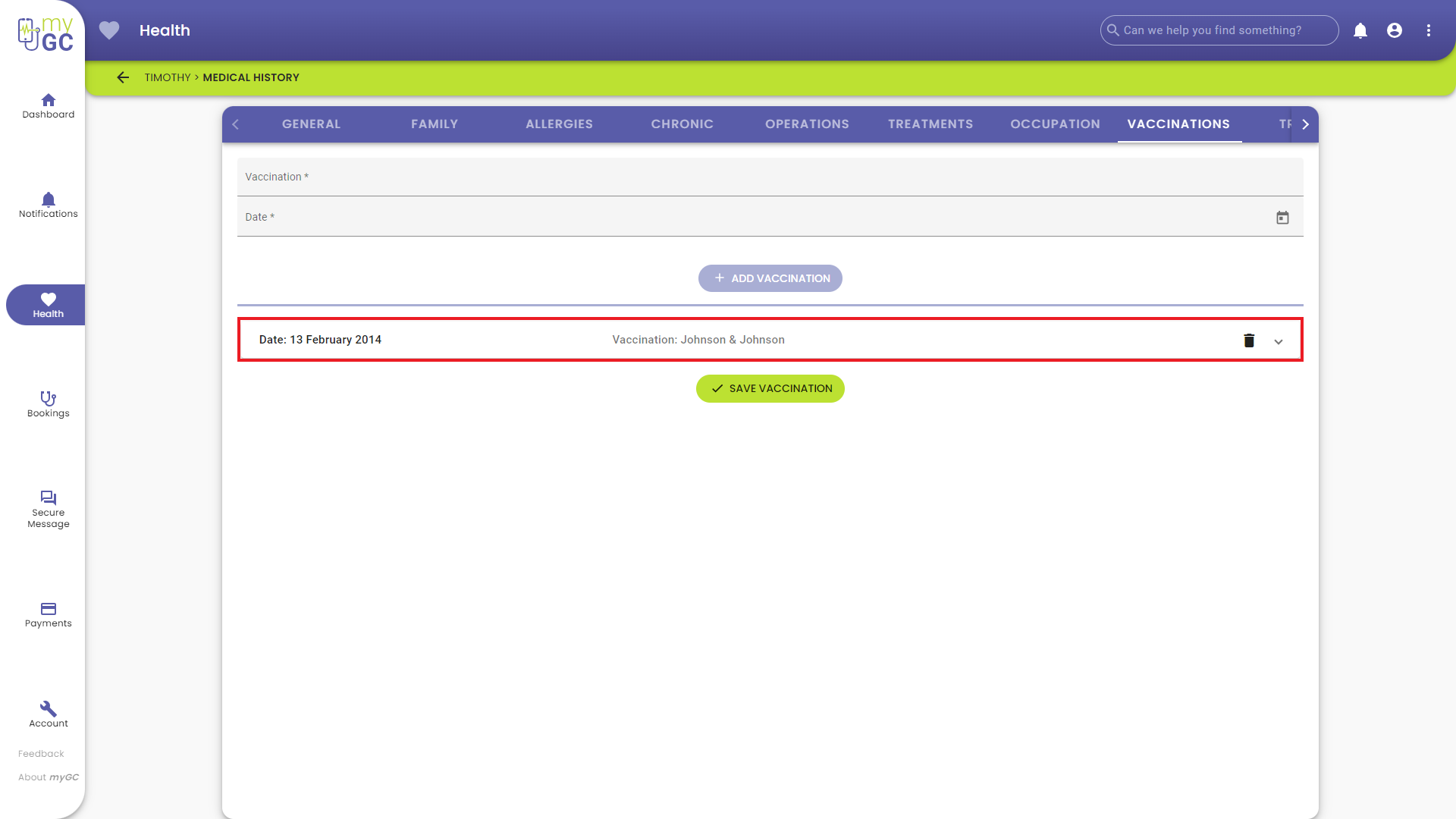Open Bookings from the sidebar
The image size is (1456, 819).
49,404
